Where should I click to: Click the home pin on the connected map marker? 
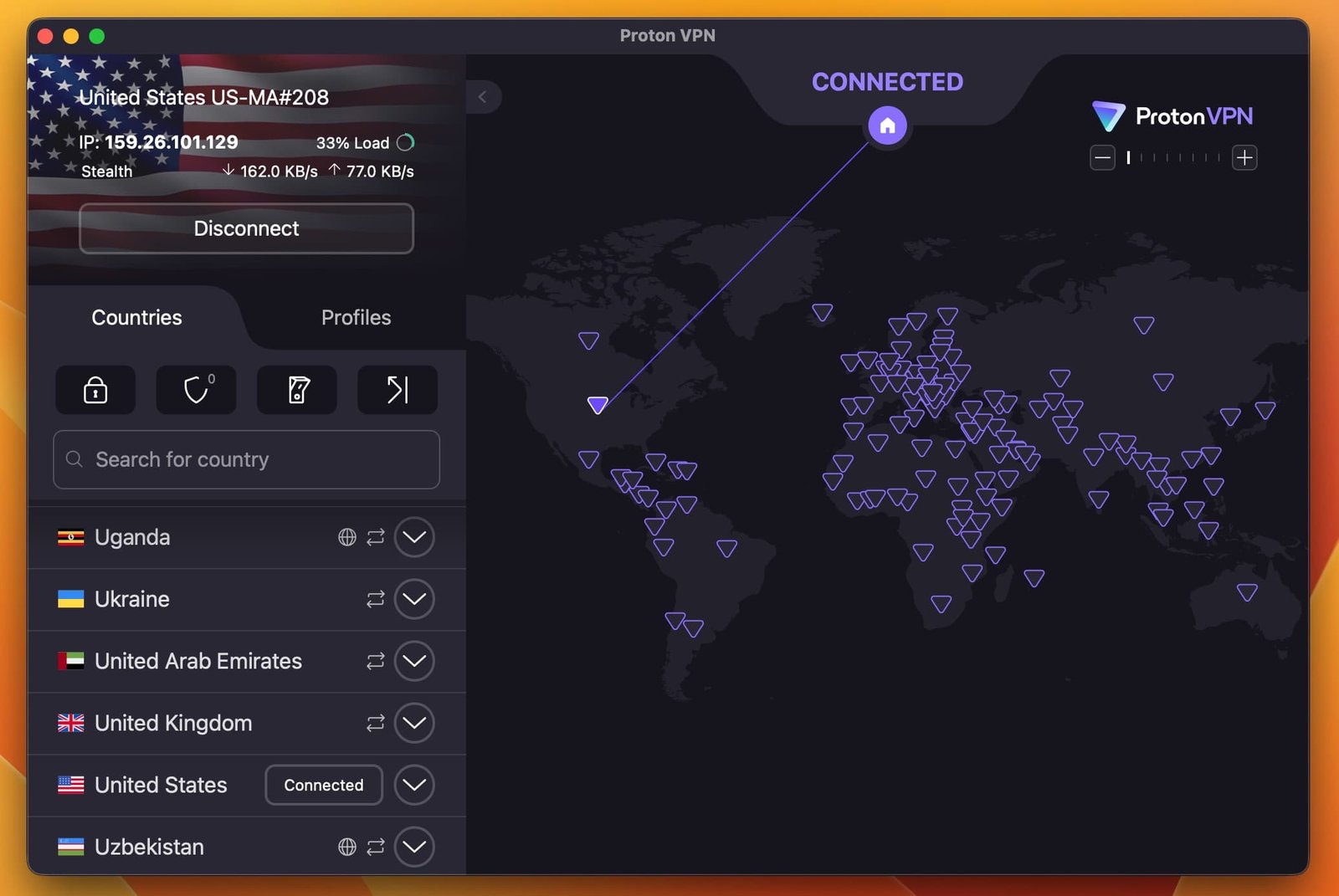tap(886, 124)
